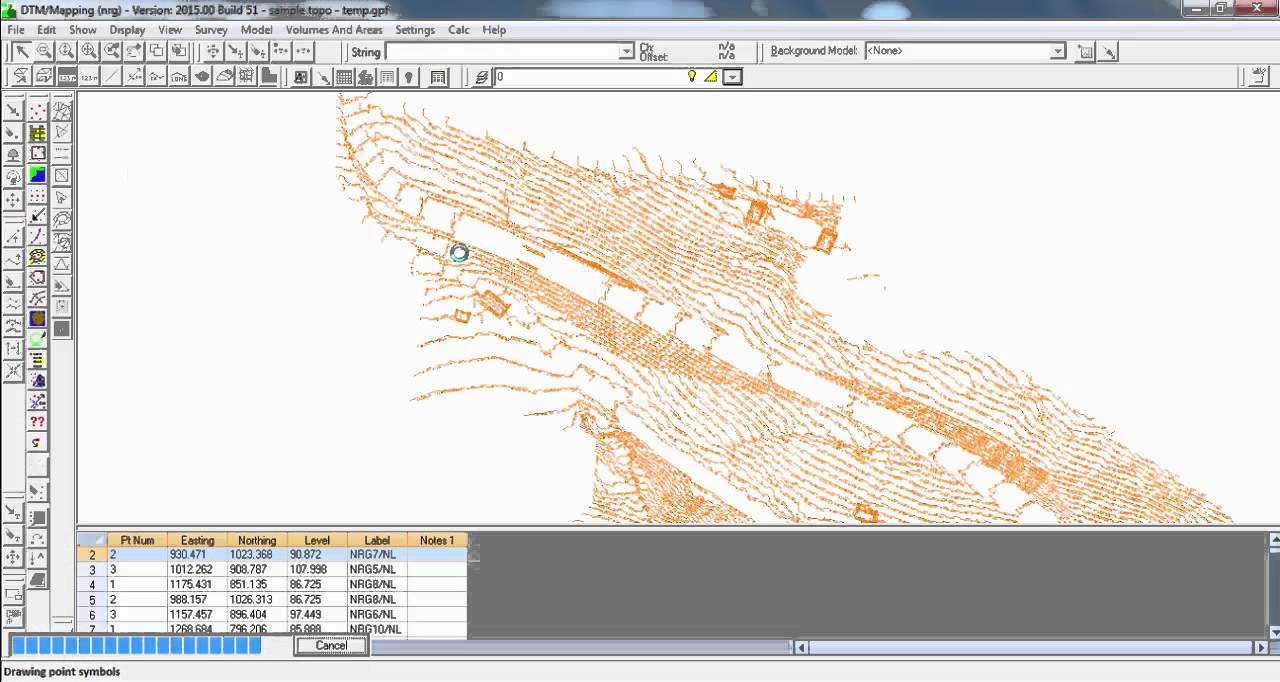The height and width of the screenshot is (682, 1280).
Task: Select the easting cell 1175.431
Action: pos(197,584)
